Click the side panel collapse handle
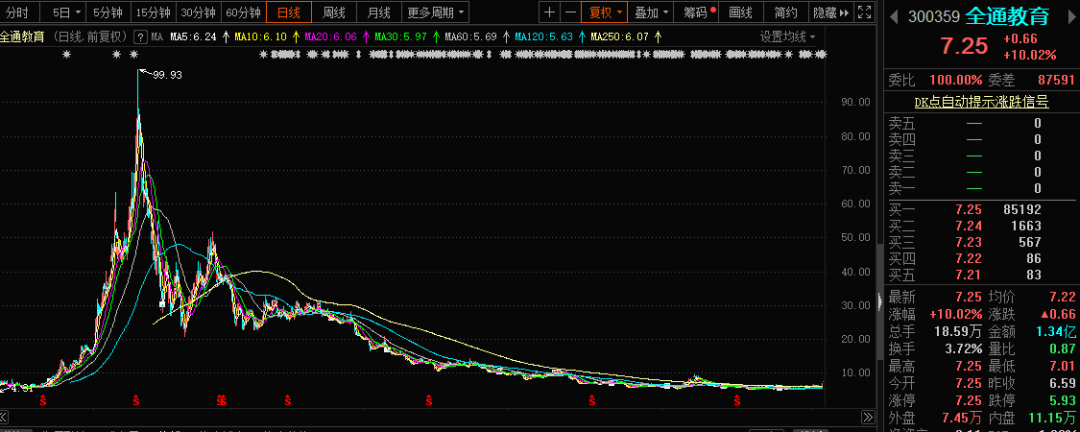Image resolution: width=1080 pixels, height=432 pixels. [879, 300]
